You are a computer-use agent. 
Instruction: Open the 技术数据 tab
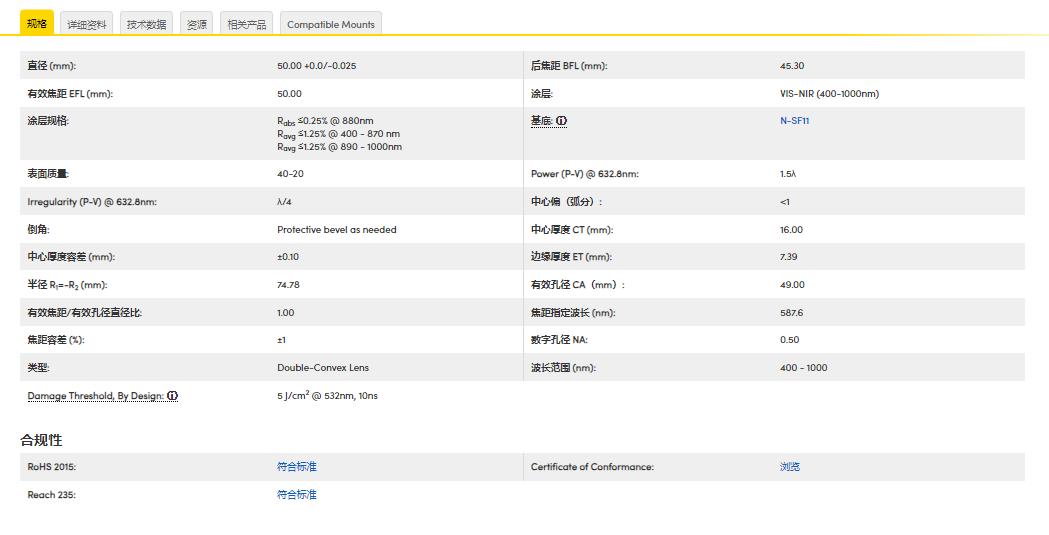coord(146,24)
